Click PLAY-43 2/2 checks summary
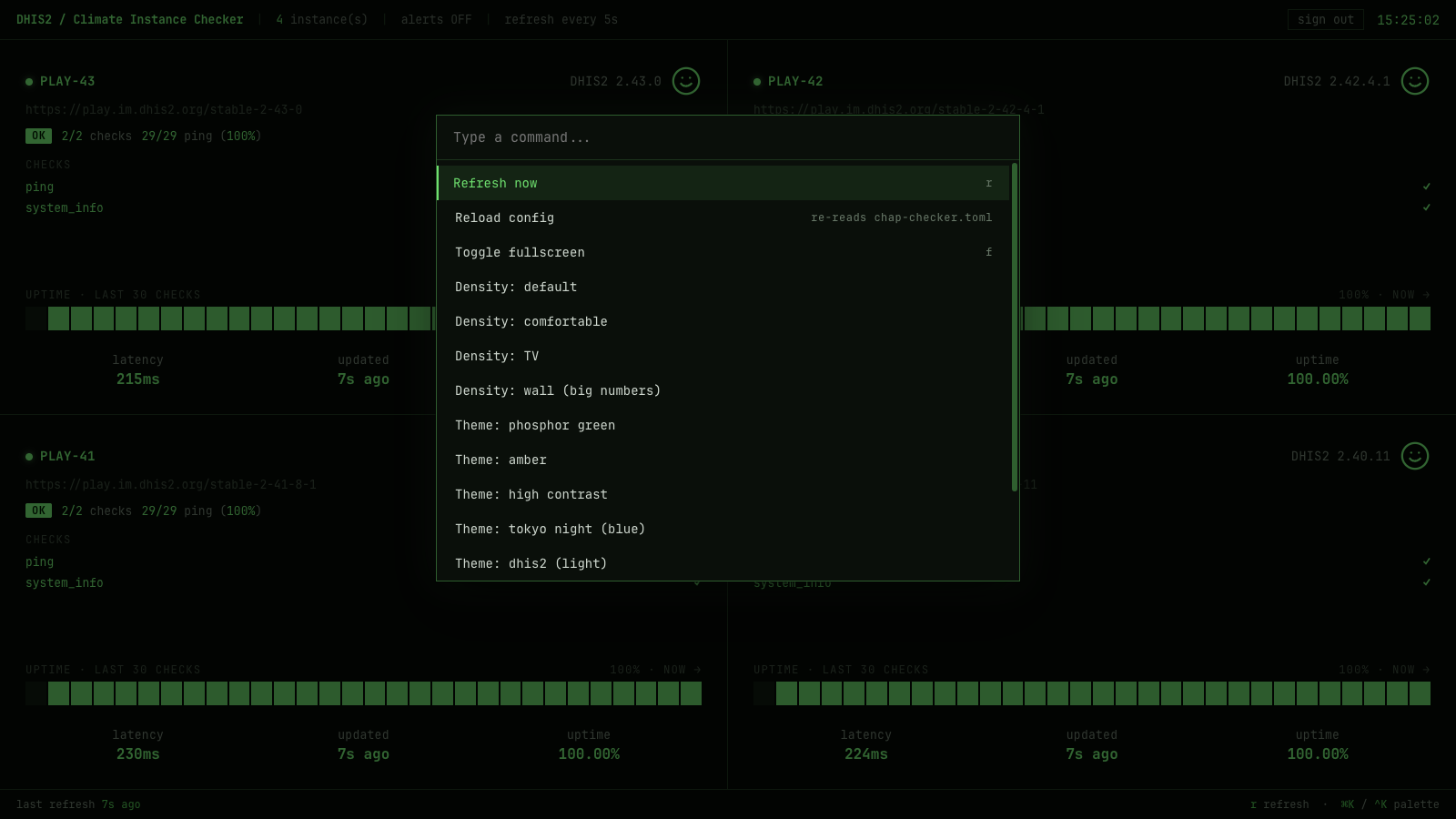This screenshot has height=819, width=1456. [96, 136]
